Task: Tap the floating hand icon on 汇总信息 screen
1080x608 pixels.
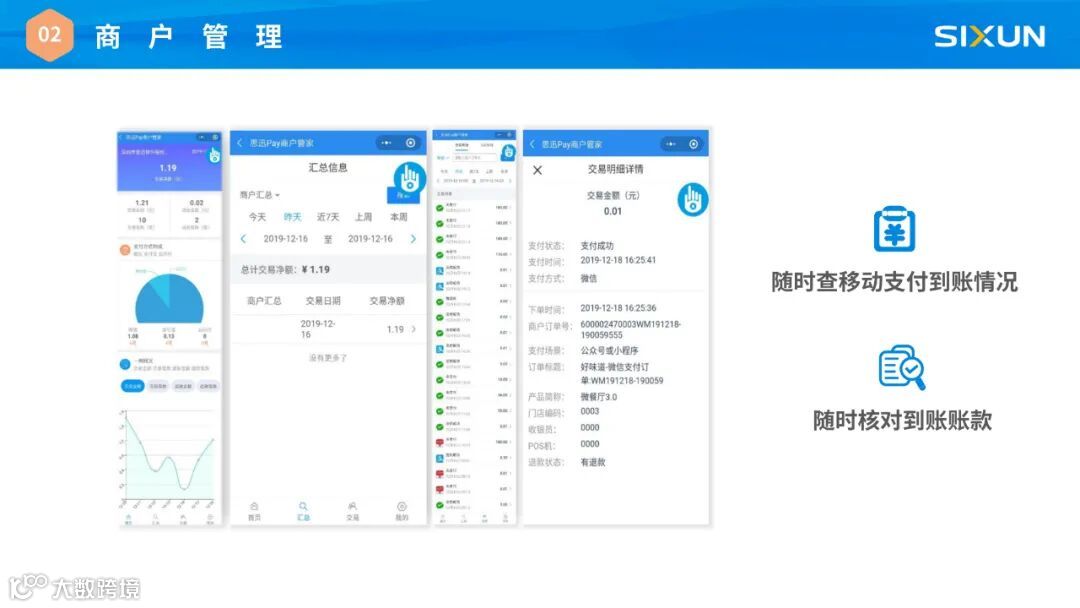Action: [x=410, y=180]
